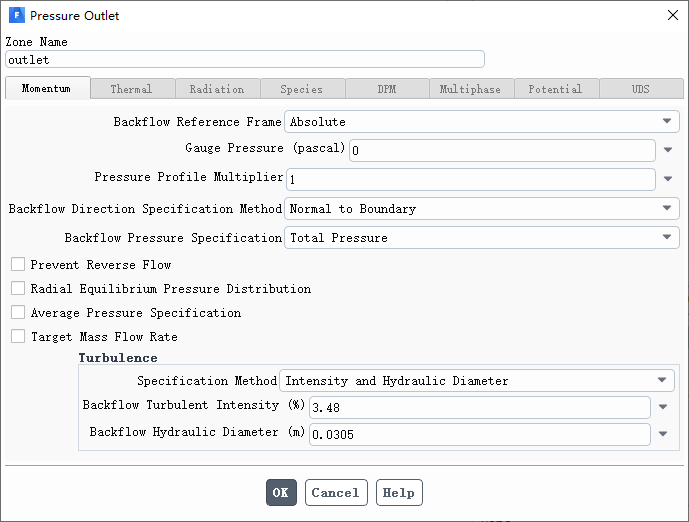Enable Prevent Reverse Flow checkbox
689x522 pixels.
[x=18, y=265]
